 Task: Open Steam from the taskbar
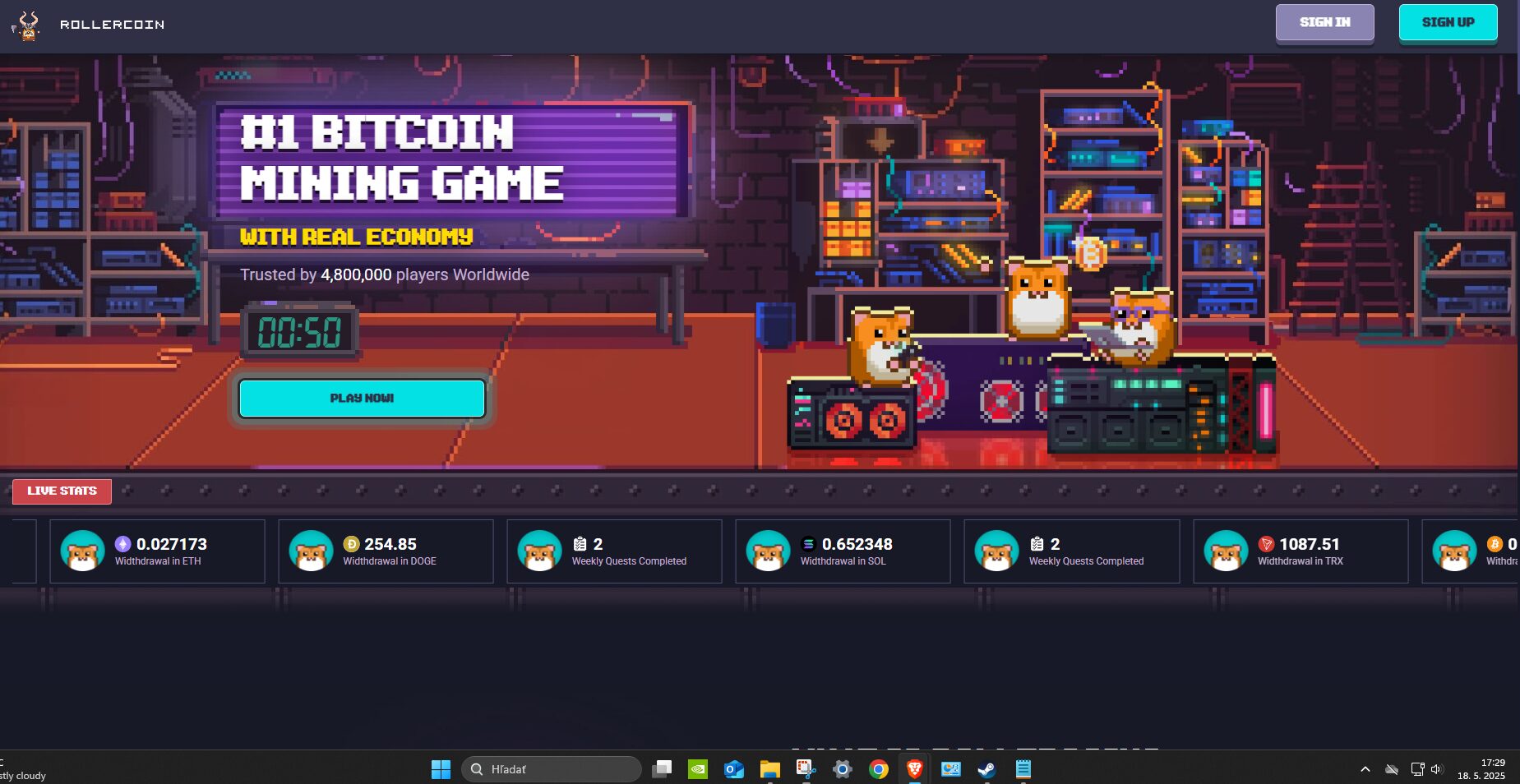[987, 769]
